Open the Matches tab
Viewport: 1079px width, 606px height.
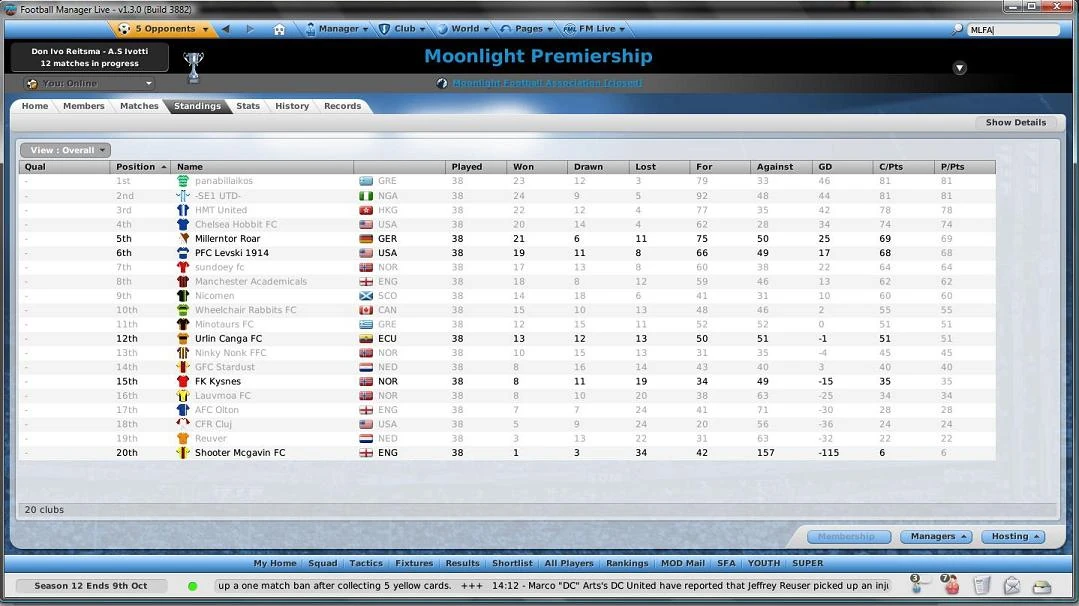tap(139, 105)
